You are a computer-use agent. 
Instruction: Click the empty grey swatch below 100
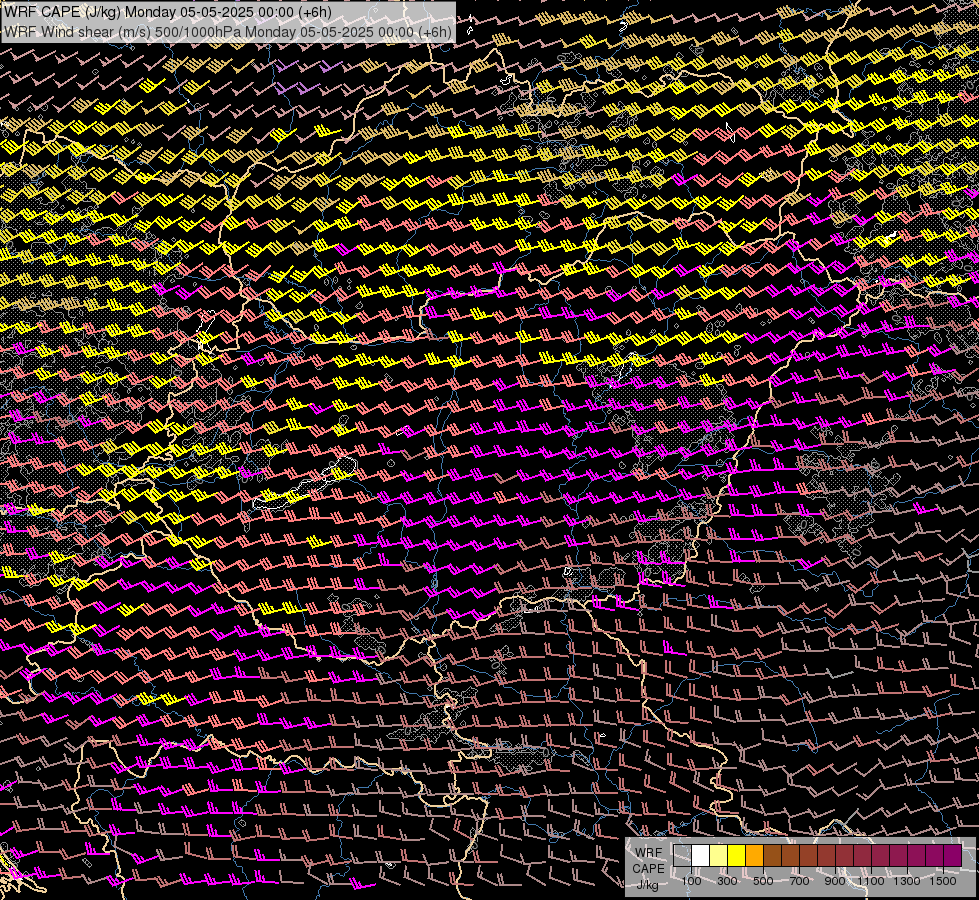coord(682,856)
